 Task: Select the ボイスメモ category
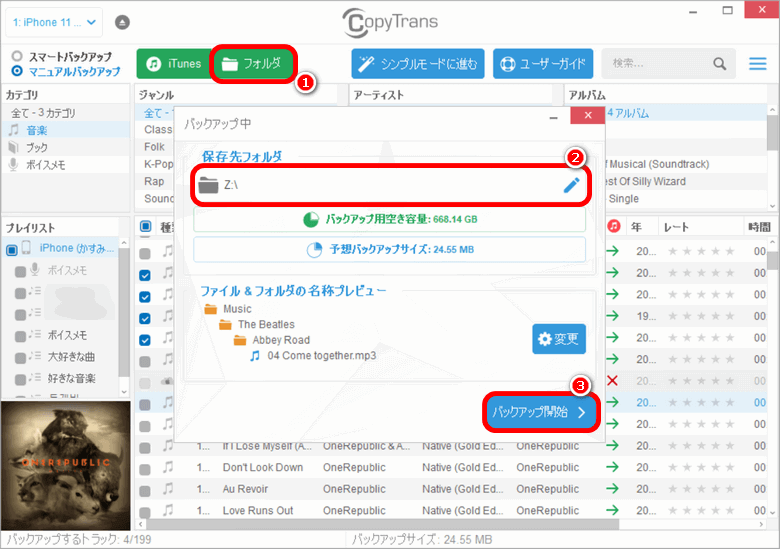(66, 165)
